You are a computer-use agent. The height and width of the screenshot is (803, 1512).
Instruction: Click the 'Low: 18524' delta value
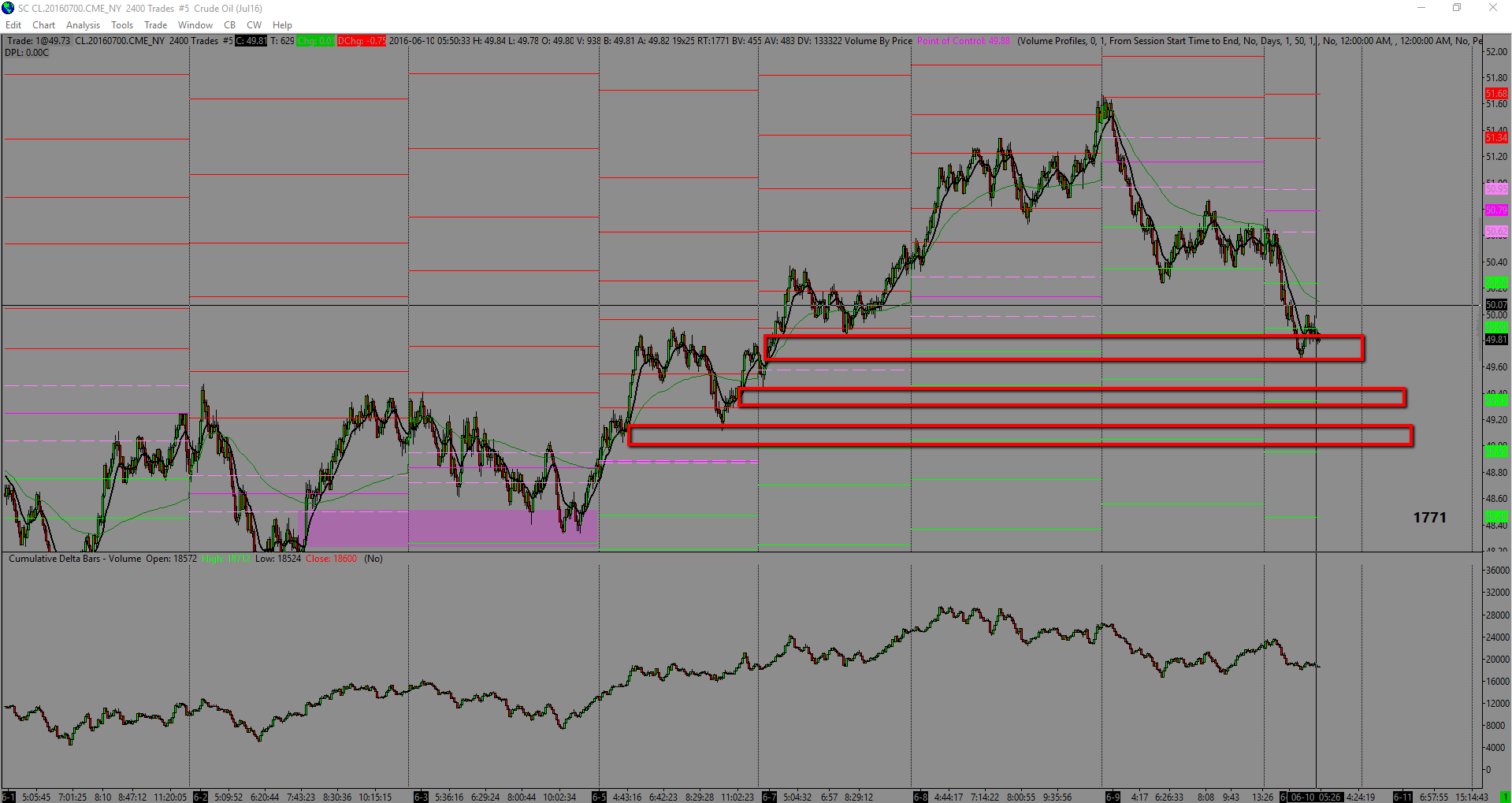(x=278, y=559)
